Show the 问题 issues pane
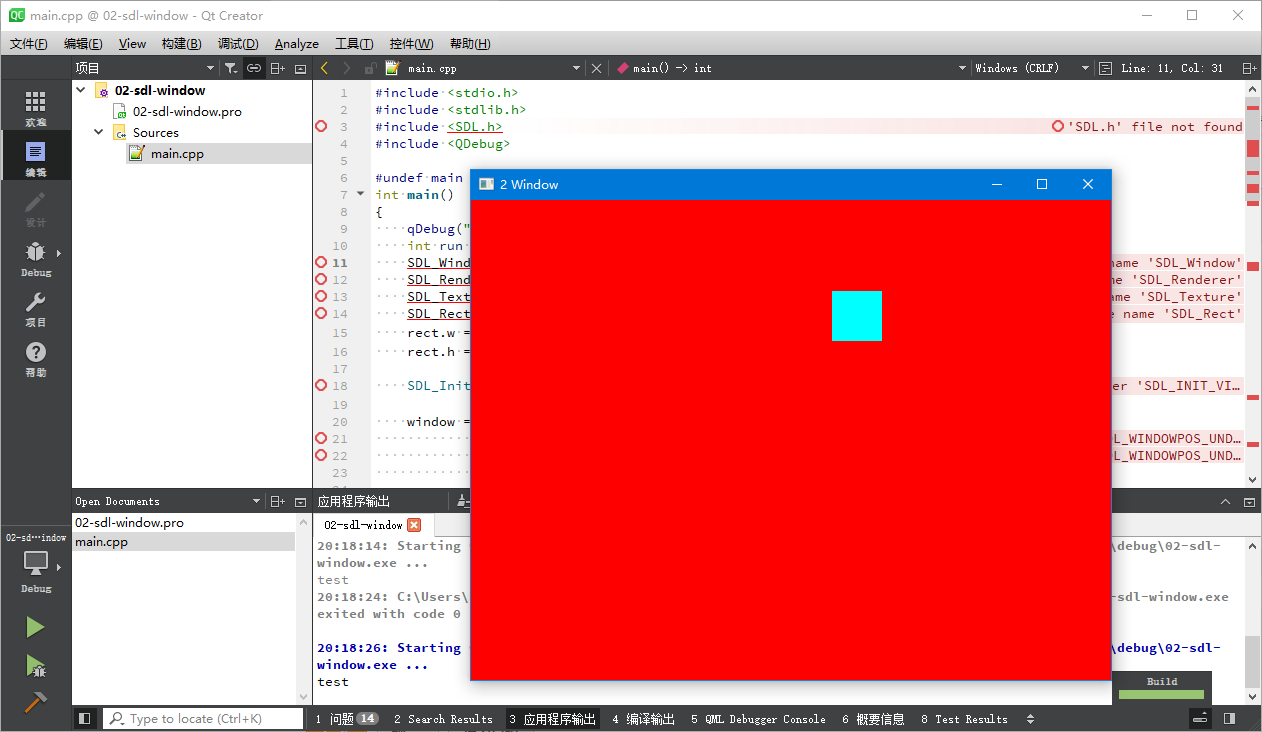 pos(346,719)
